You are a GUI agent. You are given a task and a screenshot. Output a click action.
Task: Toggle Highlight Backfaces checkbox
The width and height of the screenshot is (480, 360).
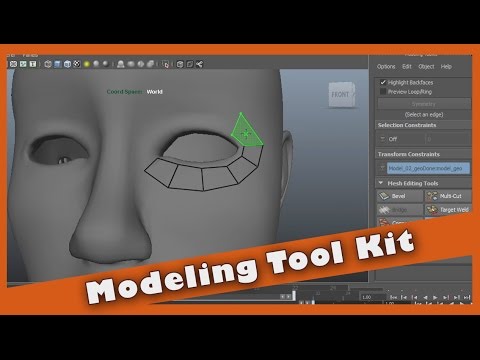(x=383, y=82)
